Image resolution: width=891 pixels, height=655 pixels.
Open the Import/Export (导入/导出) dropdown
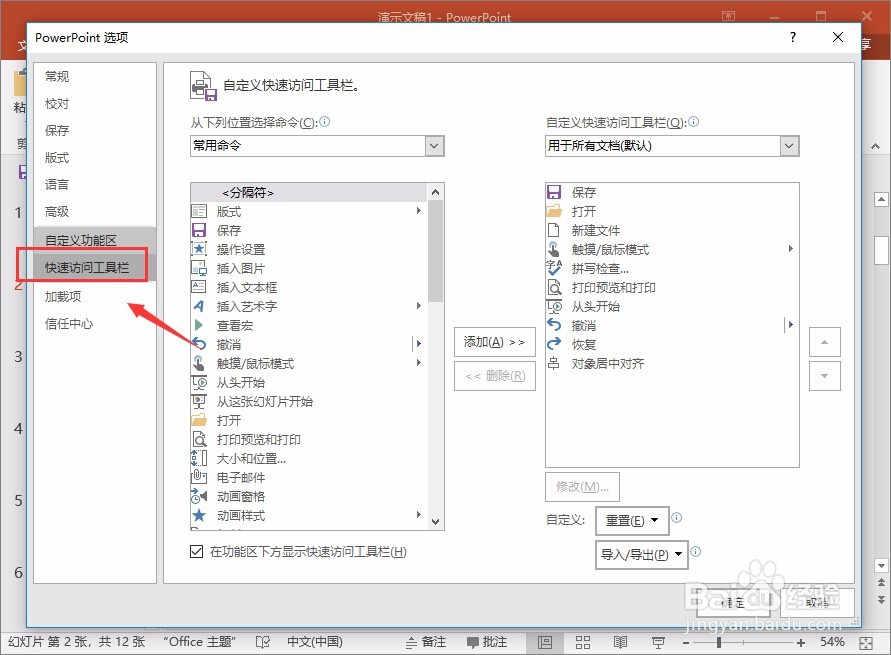click(642, 554)
